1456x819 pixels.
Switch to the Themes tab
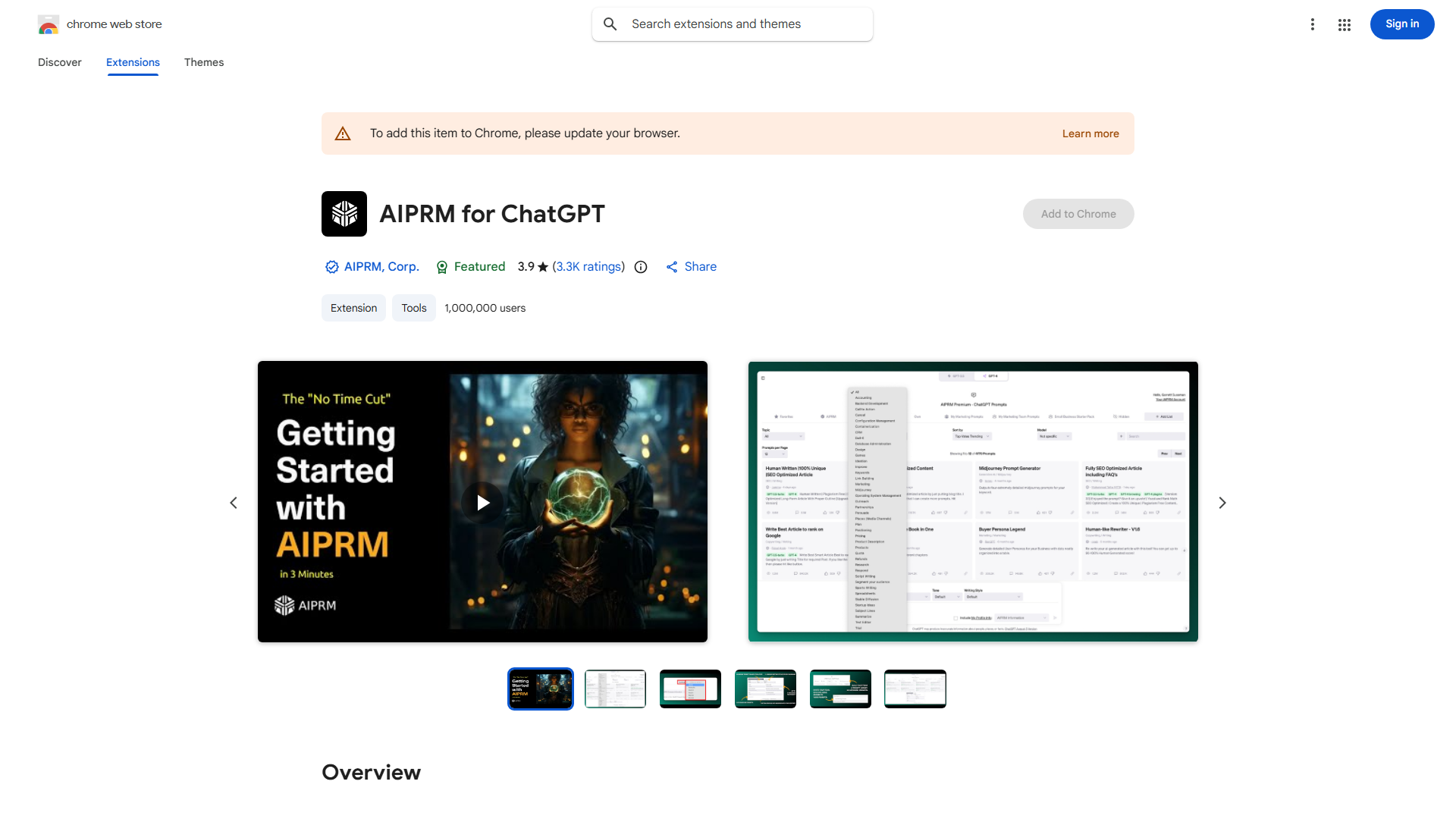tap(203, 62)
